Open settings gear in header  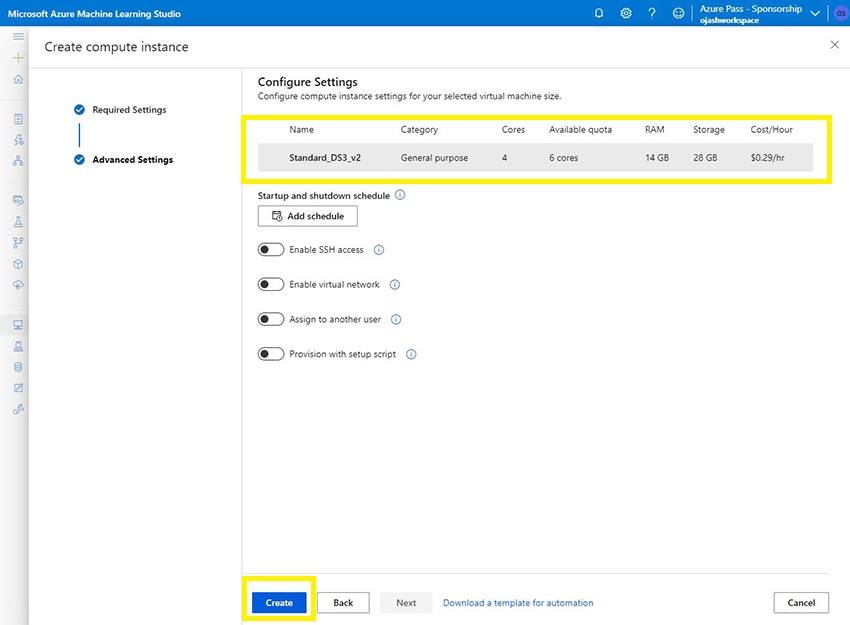[x=626, y=13]
